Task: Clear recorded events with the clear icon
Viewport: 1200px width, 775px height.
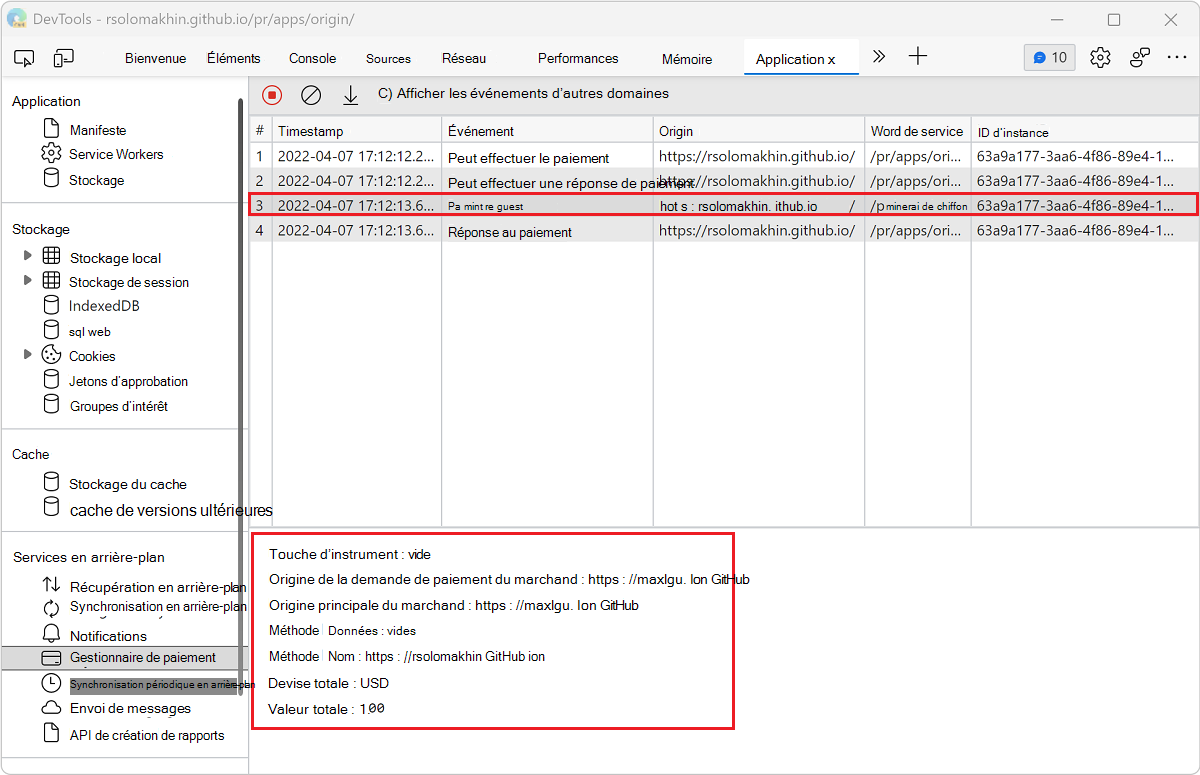Action: pyautogui.click(x=311, y=95)
